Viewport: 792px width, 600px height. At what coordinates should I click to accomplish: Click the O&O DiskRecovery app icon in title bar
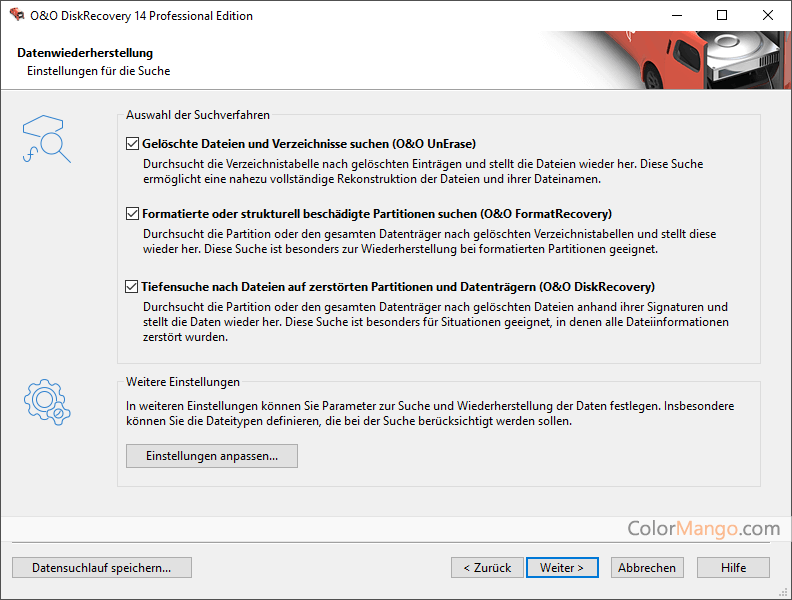(17, 15)
